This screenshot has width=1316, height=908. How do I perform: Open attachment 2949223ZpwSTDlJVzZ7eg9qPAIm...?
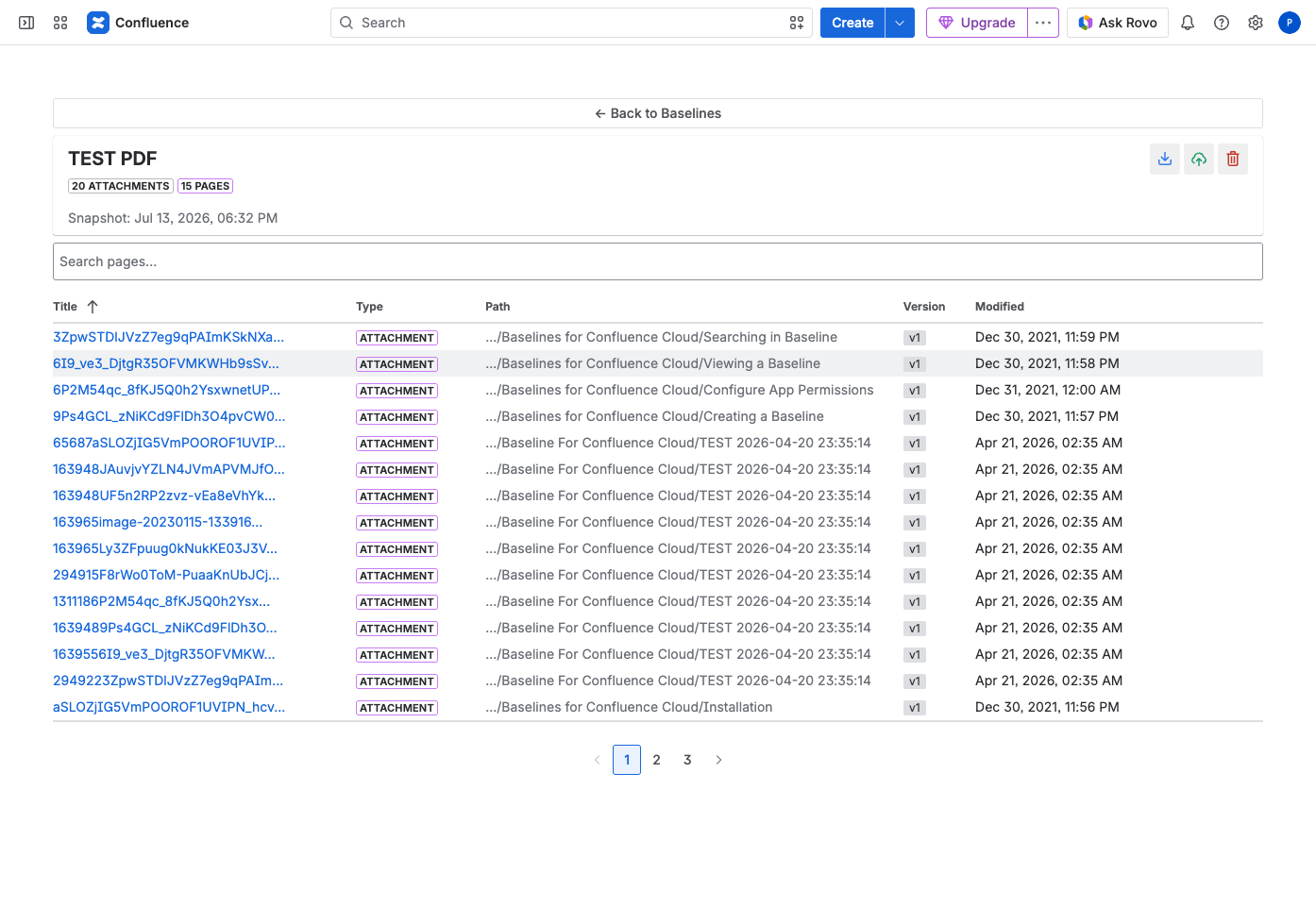[168, 681]
